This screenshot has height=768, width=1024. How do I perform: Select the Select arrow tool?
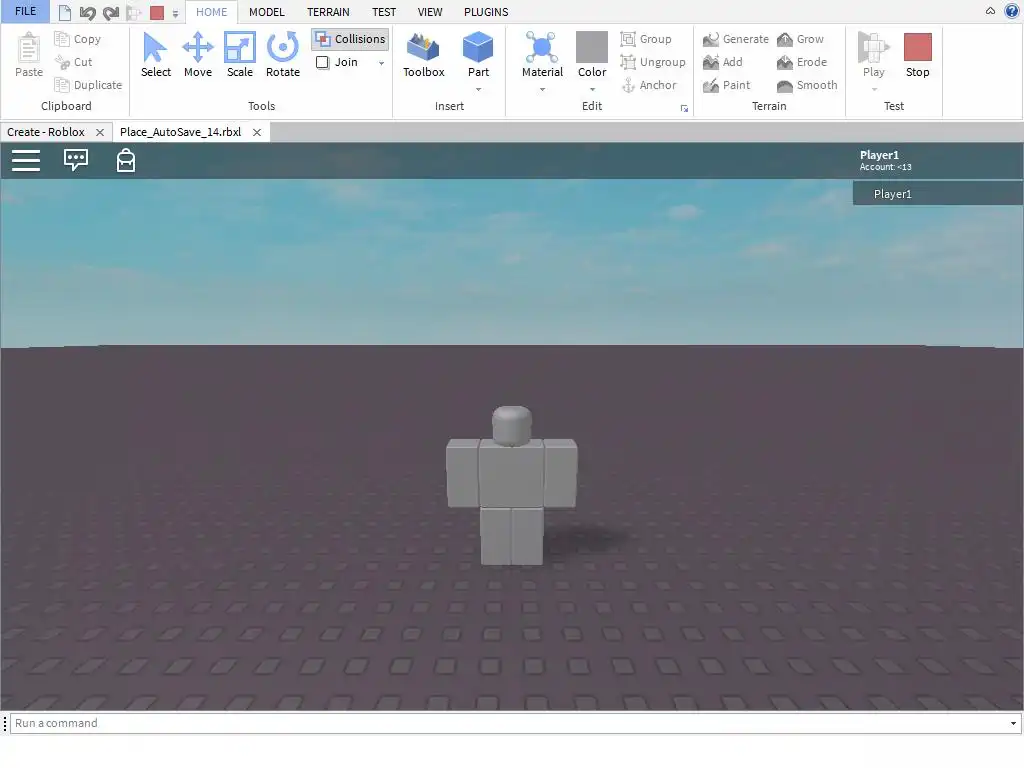click(x=155, y=56)
